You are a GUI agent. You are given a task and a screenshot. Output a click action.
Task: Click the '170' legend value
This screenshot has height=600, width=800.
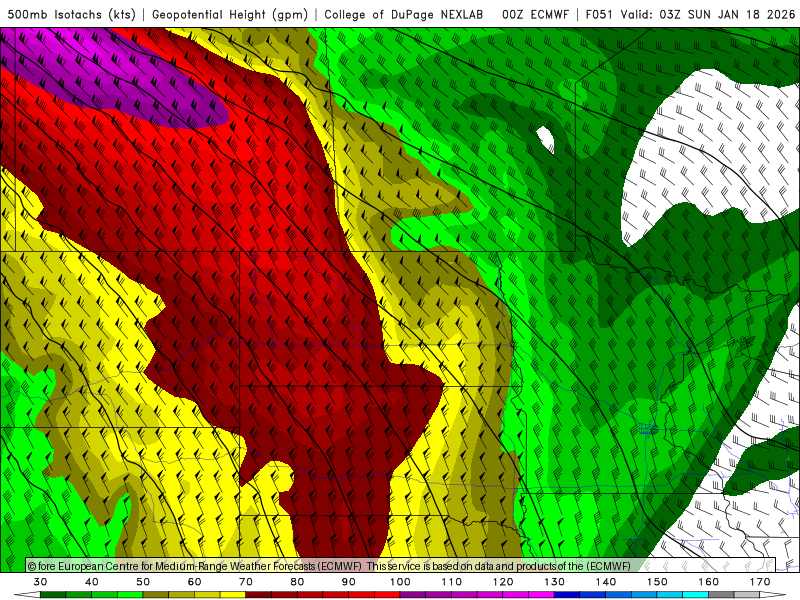(x=760, y=582)
